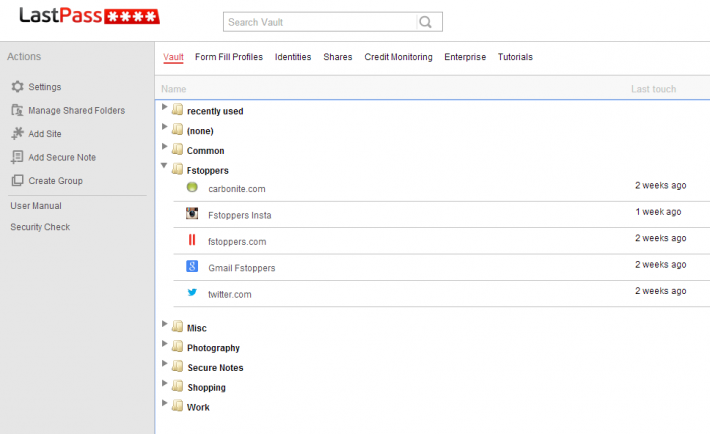Open the Identities tab

[x=293, y=57]
